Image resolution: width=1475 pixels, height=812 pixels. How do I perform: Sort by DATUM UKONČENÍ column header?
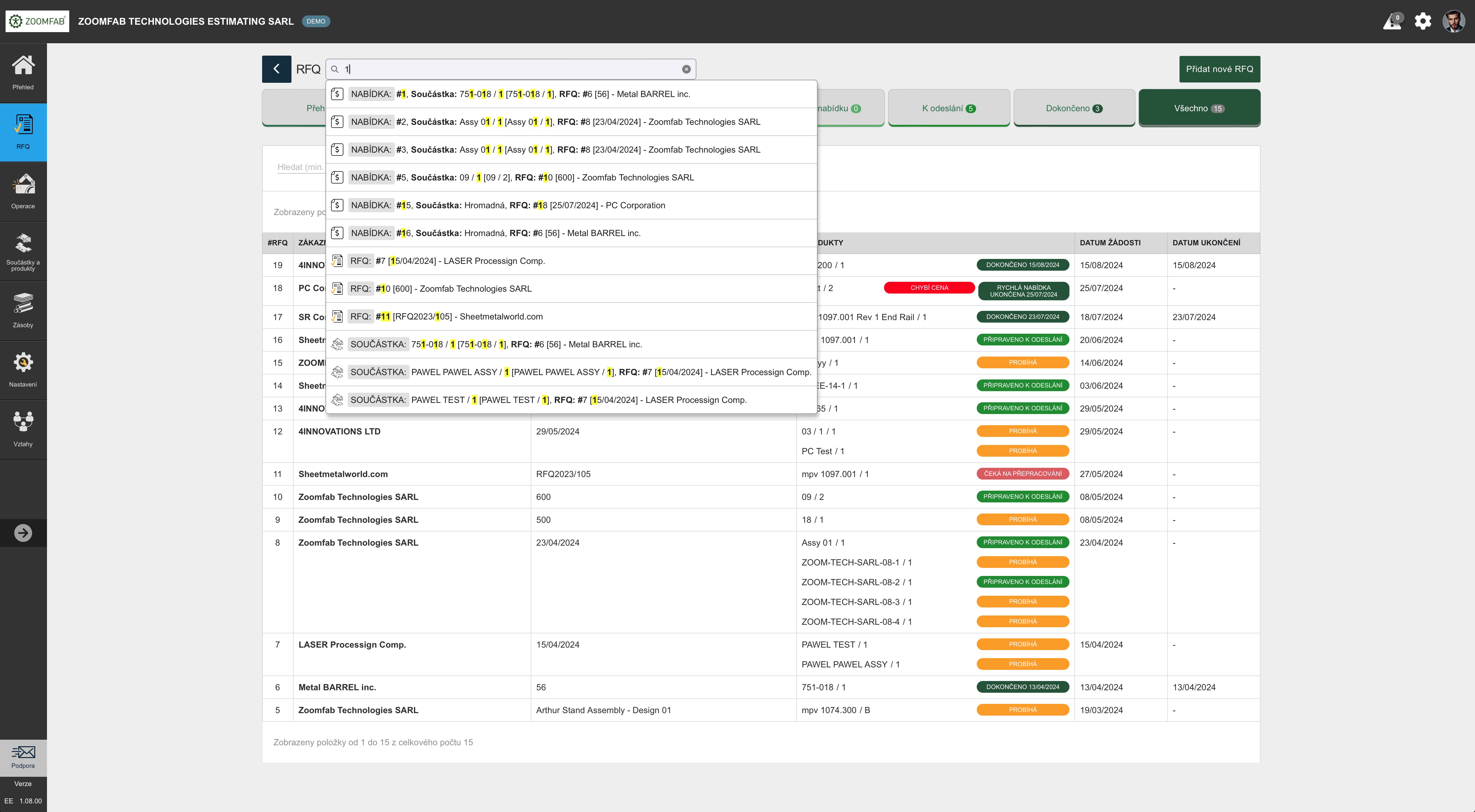pyautogui.click(x=1206, y=243)
